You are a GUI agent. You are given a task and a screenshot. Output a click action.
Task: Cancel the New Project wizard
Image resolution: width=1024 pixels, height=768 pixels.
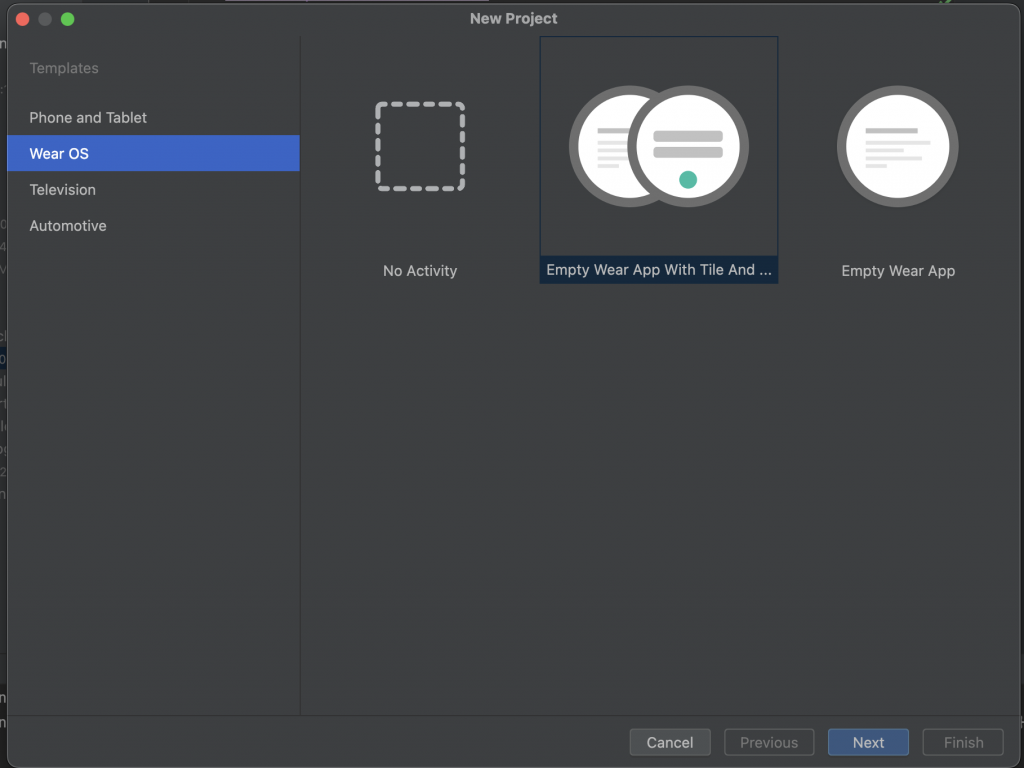pyautogui.click(x=669, y=742)
